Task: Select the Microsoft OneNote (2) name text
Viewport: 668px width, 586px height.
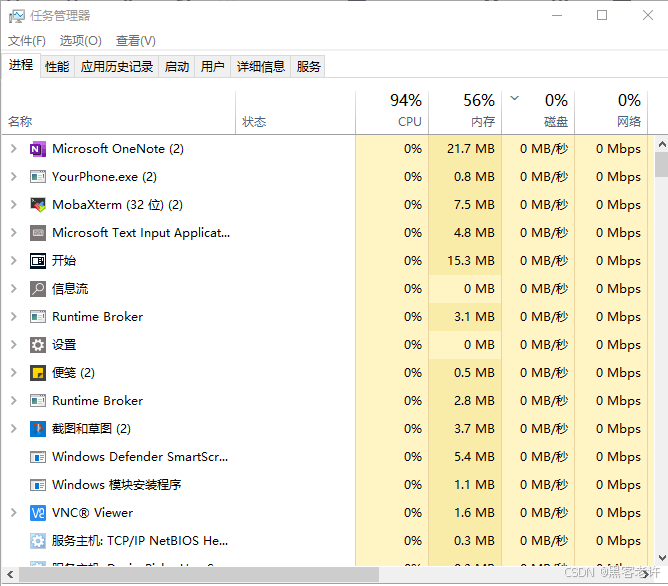Action: coord(118,149)
